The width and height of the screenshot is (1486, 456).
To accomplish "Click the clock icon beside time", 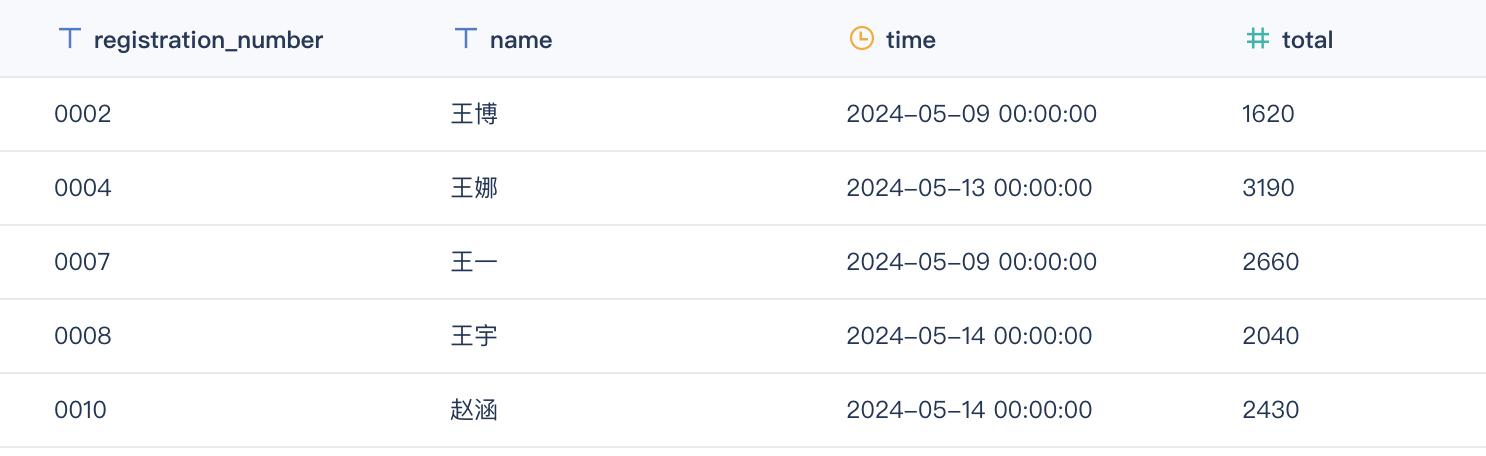I will point(860,39).
